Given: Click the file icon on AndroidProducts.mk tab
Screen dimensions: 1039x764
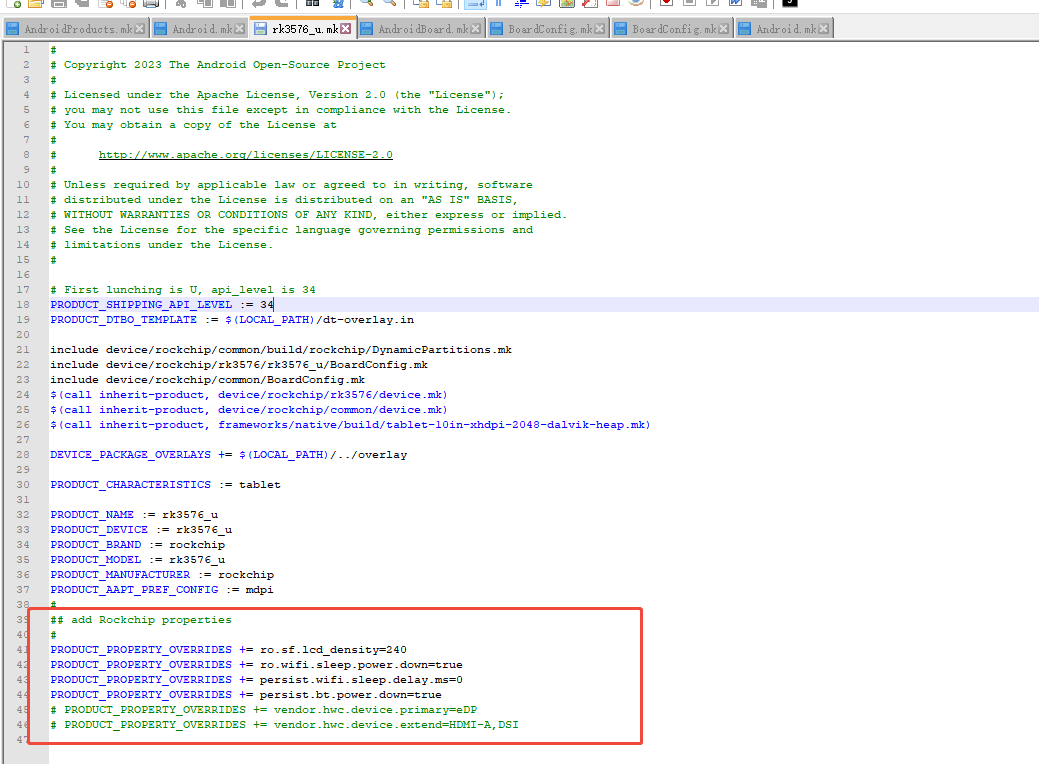Looking at the screenshot, I should coord(12,29).
